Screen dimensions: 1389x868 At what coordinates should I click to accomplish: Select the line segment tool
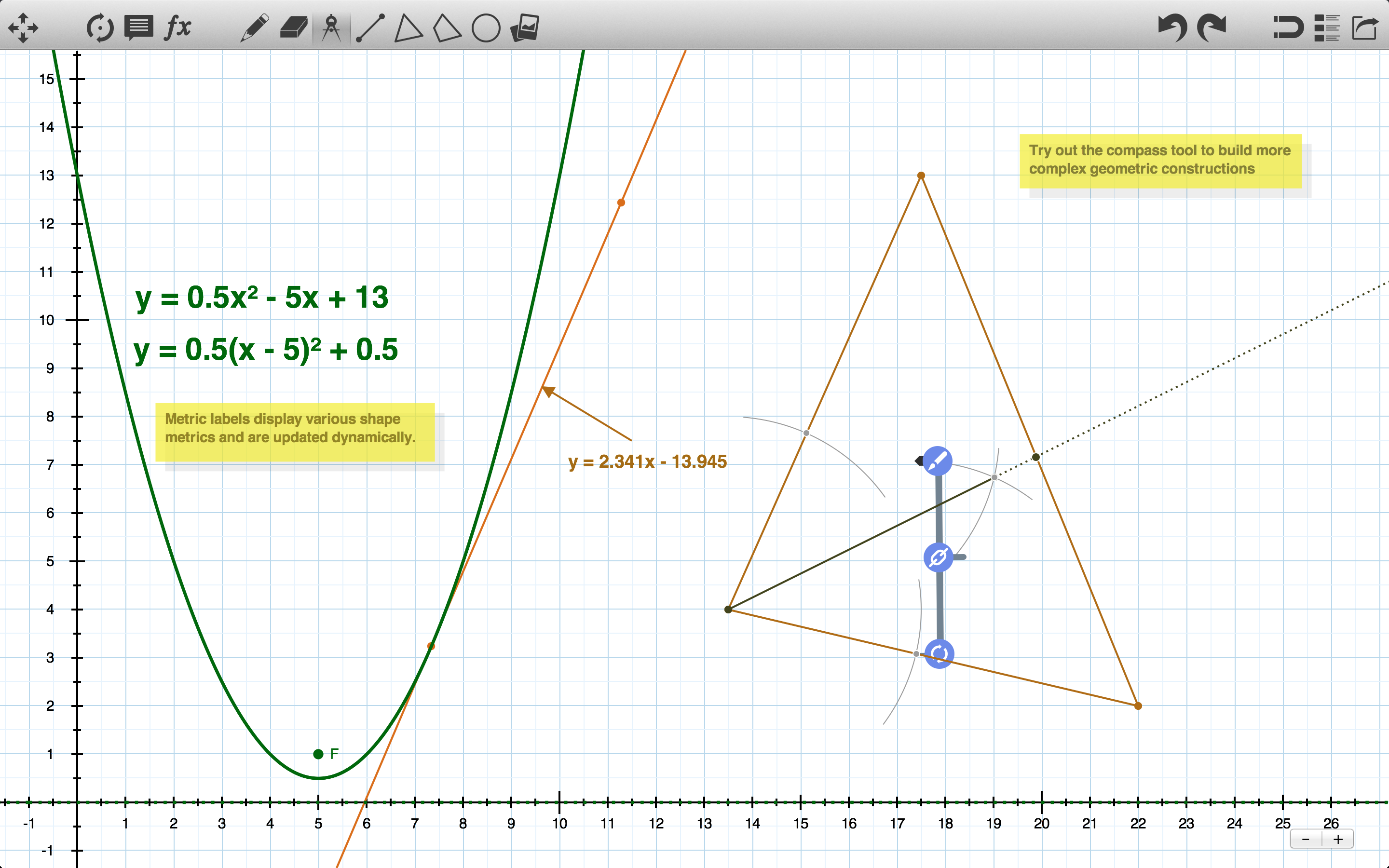370,27
